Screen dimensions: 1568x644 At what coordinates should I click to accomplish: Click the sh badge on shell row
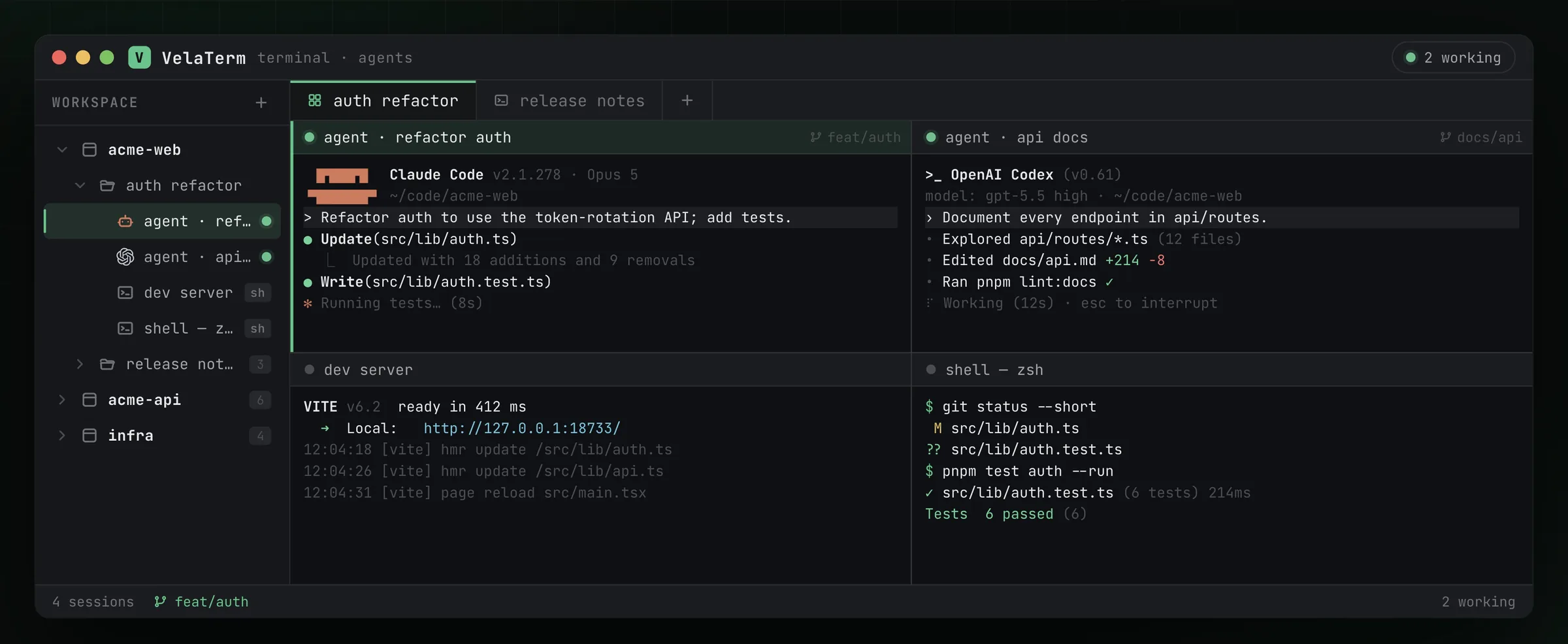tap(257, 329)
